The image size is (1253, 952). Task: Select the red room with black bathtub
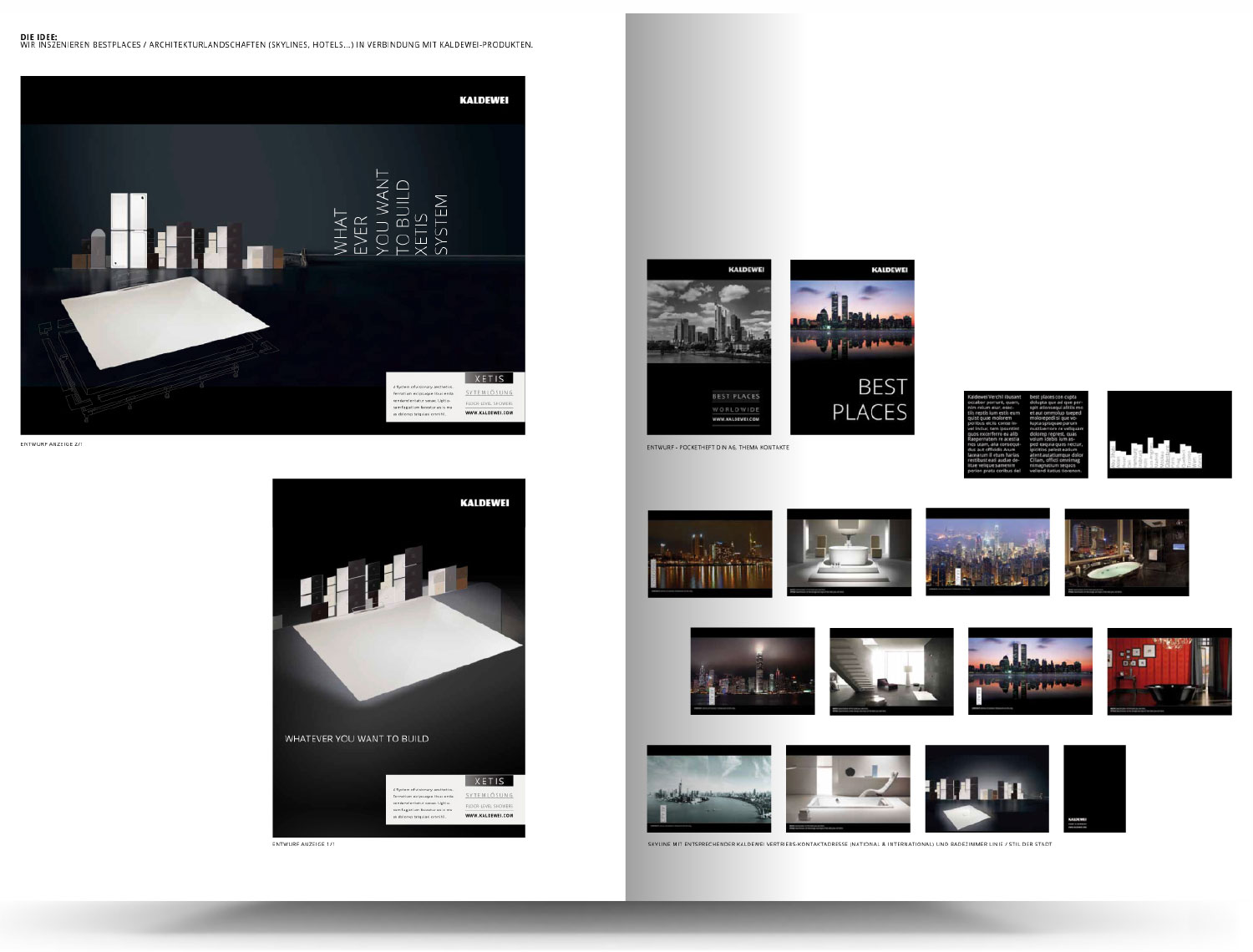(x=1169, y=671)
